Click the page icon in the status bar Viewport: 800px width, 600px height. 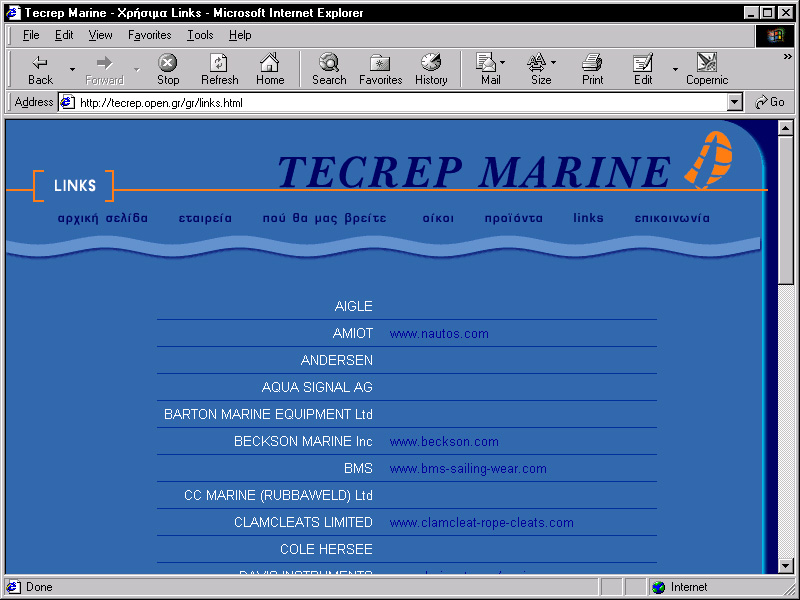click(13, 587)
